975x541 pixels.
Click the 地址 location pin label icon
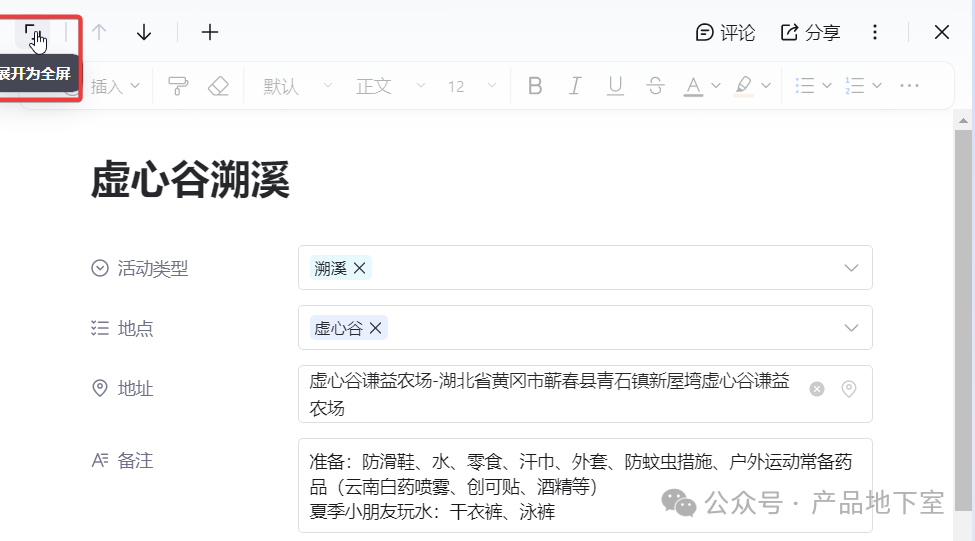click(99, 388)
